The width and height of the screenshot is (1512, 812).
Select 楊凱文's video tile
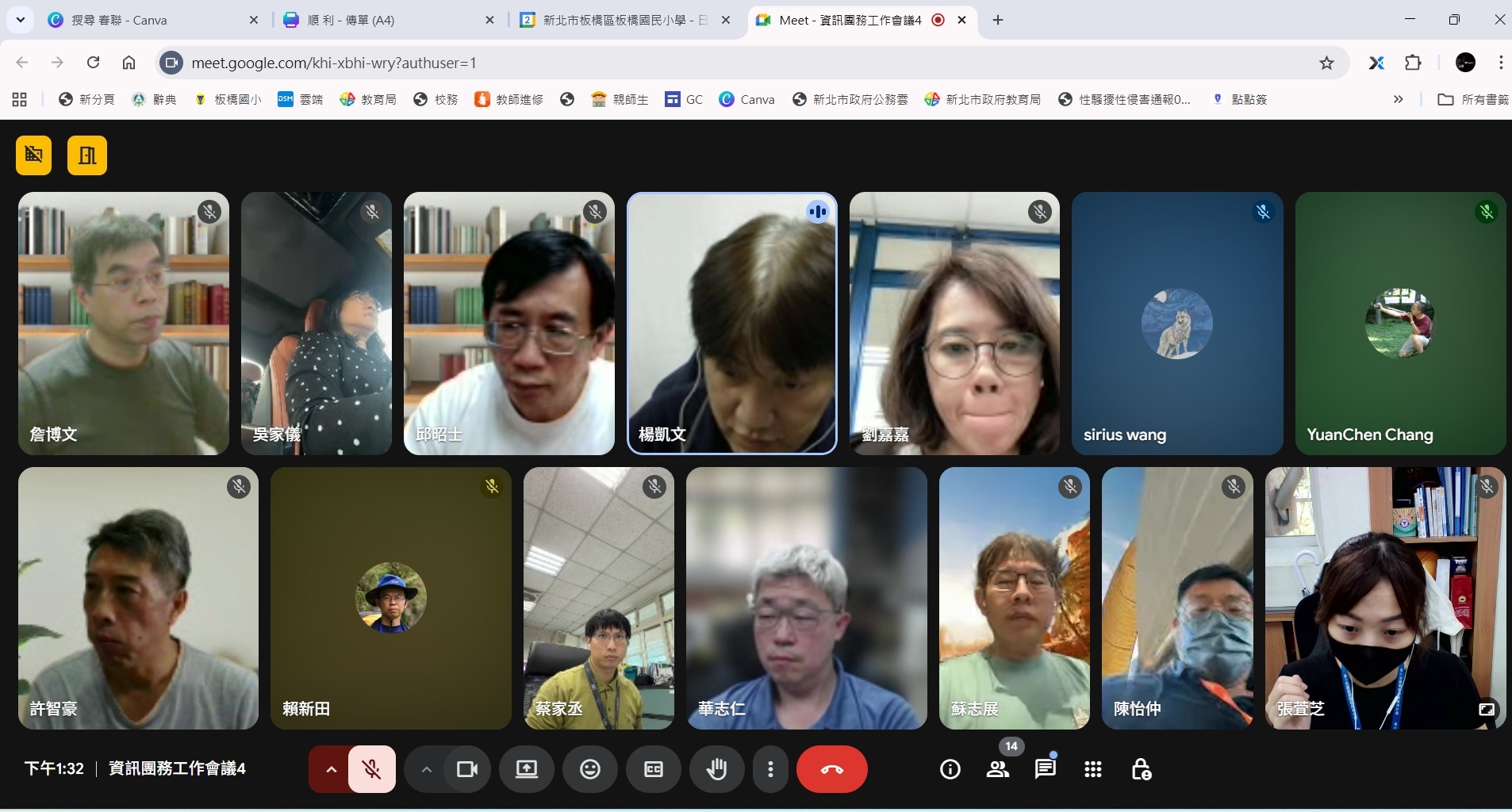[731, 324]
